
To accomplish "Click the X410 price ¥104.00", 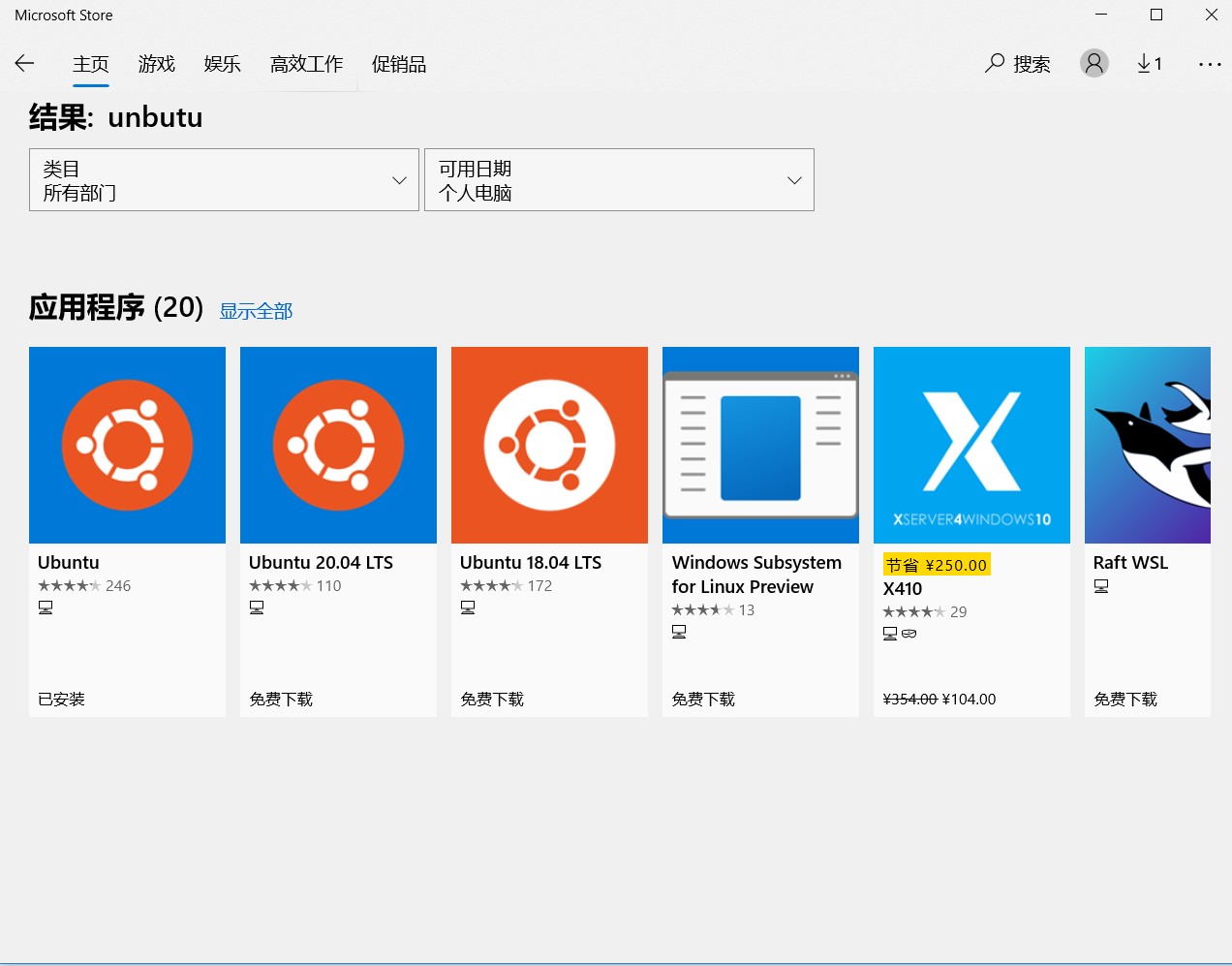I will click(x=969, y=699).
